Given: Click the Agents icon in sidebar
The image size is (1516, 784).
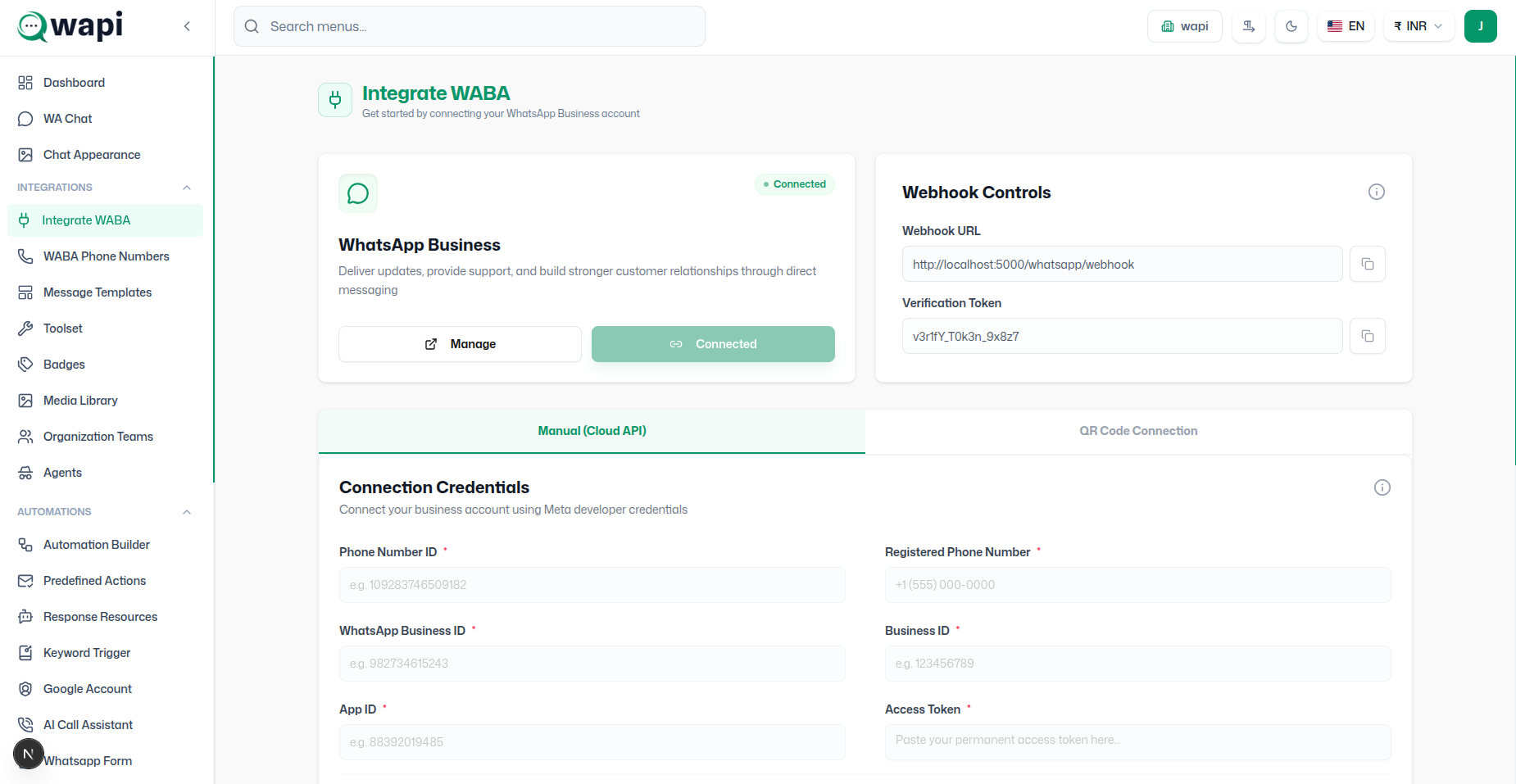Looking at the screenshot, I should 25,473.
